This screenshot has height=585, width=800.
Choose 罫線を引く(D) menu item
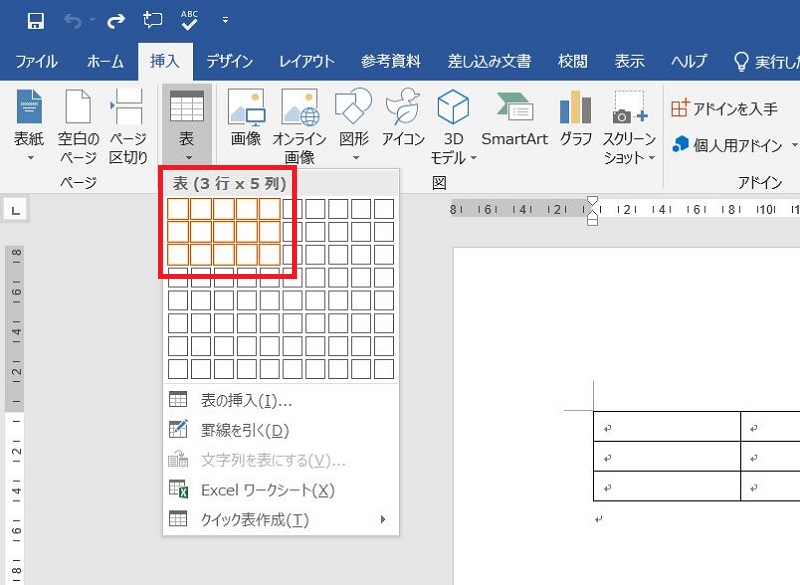pyautogui.click(x=281, y=430)
